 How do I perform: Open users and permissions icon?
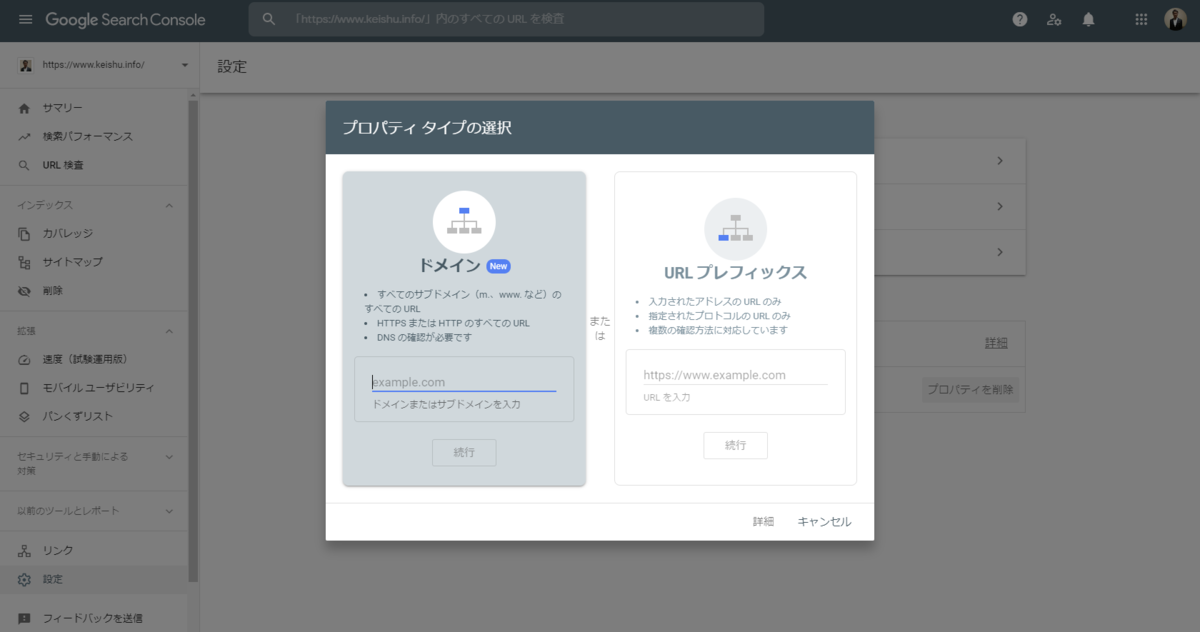coord(1054,19)
